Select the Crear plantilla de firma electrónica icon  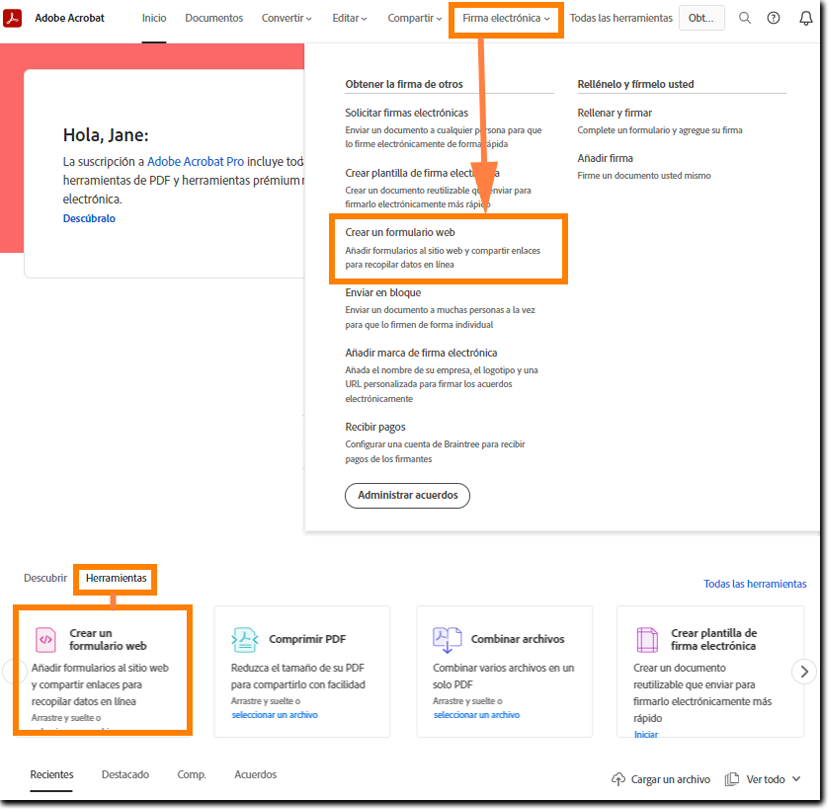[x=647, y=637]
